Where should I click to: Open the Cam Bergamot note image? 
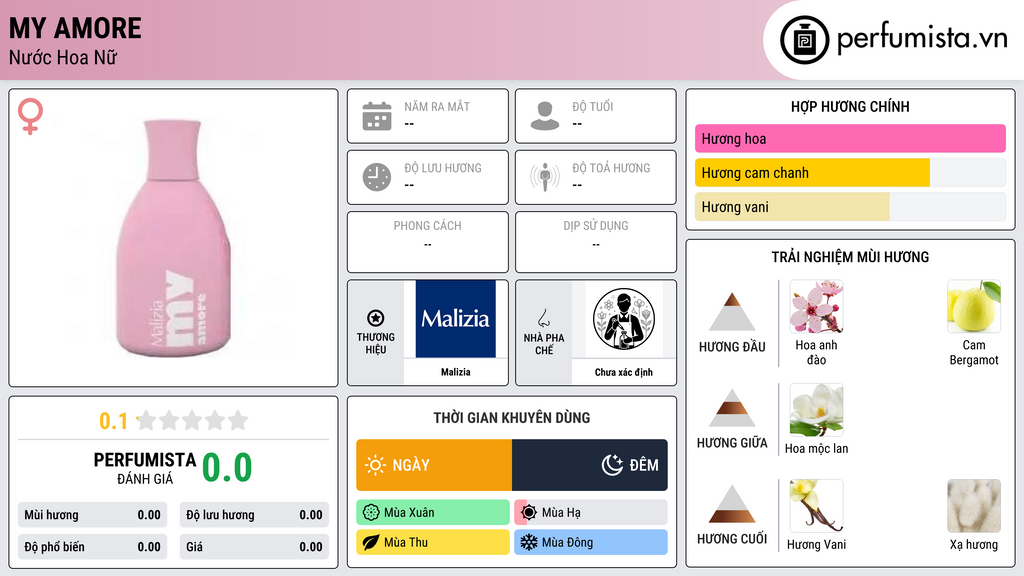tap(974, 307)
